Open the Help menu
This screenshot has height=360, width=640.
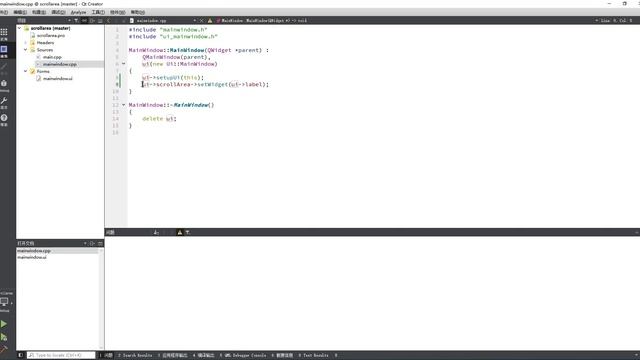pyautogui.click(x=138, y=12)
